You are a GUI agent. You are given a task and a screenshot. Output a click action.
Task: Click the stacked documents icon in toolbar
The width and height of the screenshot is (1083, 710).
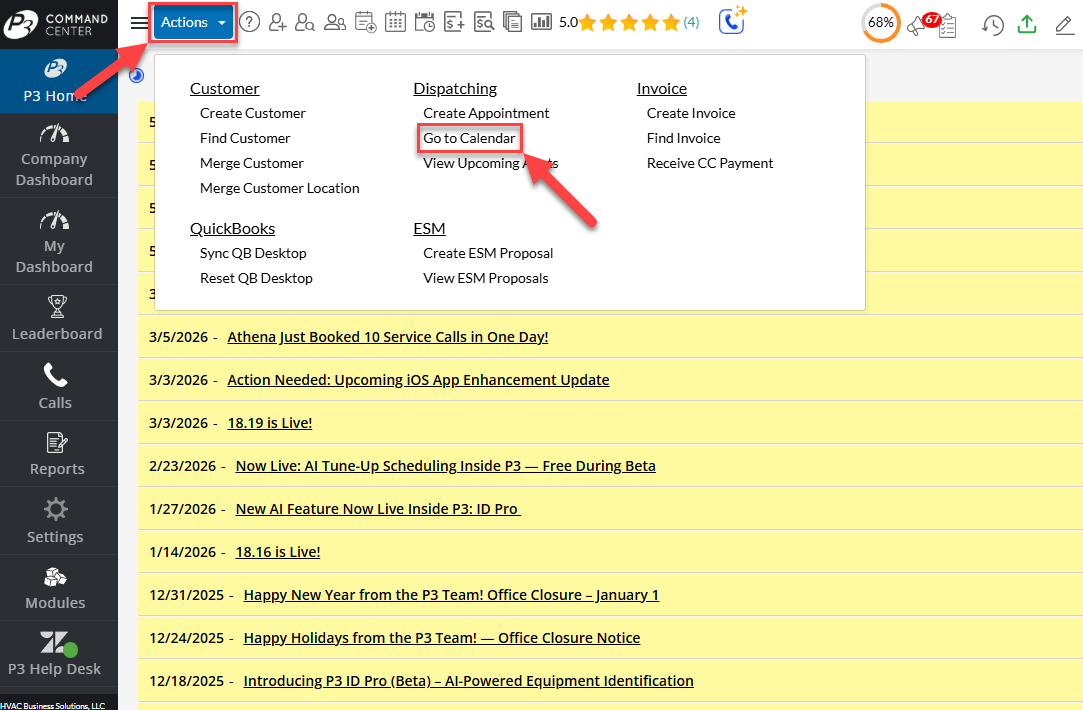[512, 23]
